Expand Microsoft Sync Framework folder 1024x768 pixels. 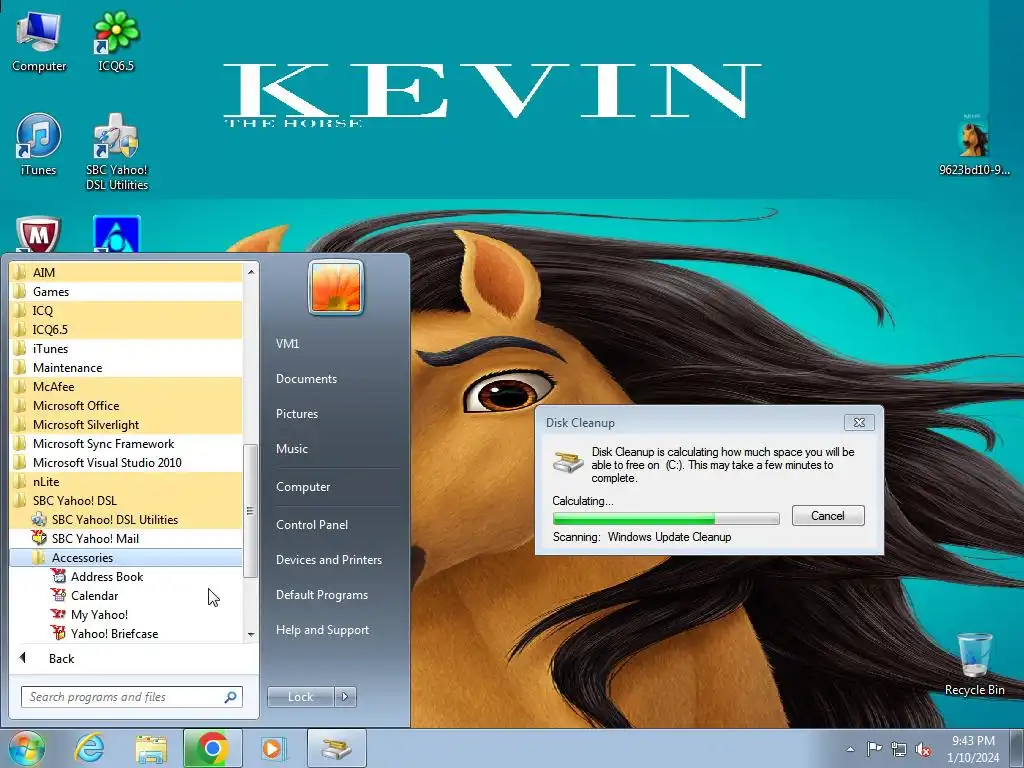coord(126,443)
